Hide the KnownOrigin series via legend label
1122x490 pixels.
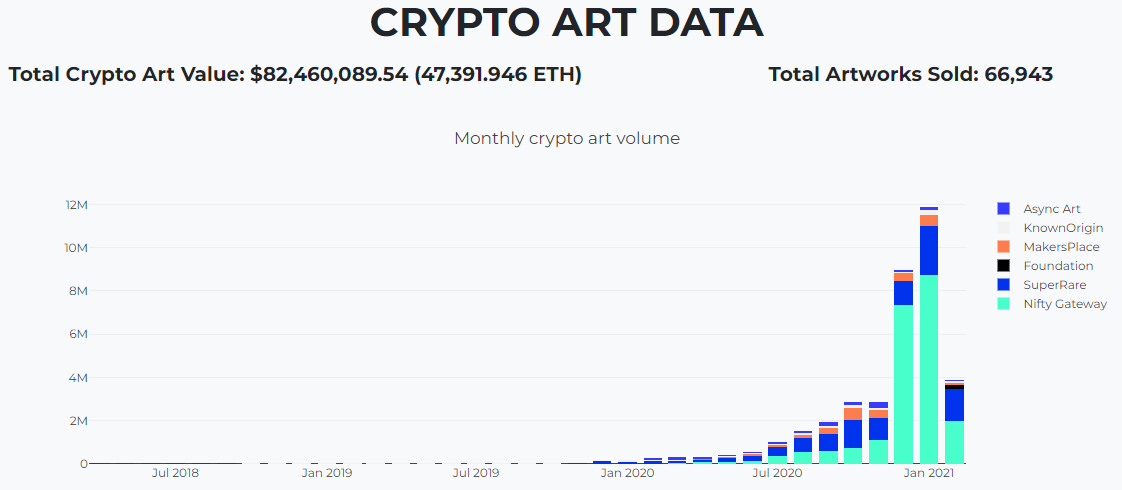point(1063,228)
